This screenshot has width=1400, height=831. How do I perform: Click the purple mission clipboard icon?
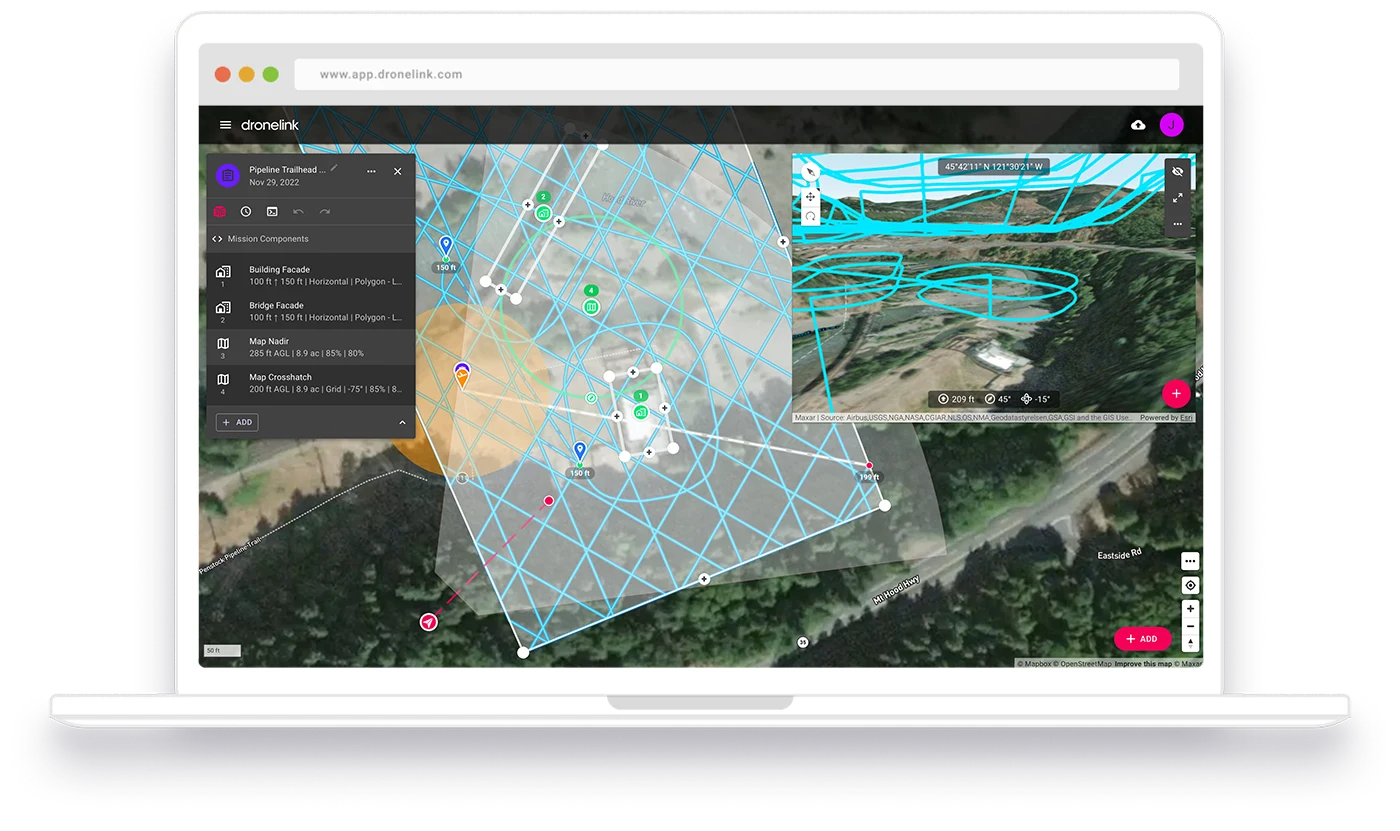coord(228,175)
